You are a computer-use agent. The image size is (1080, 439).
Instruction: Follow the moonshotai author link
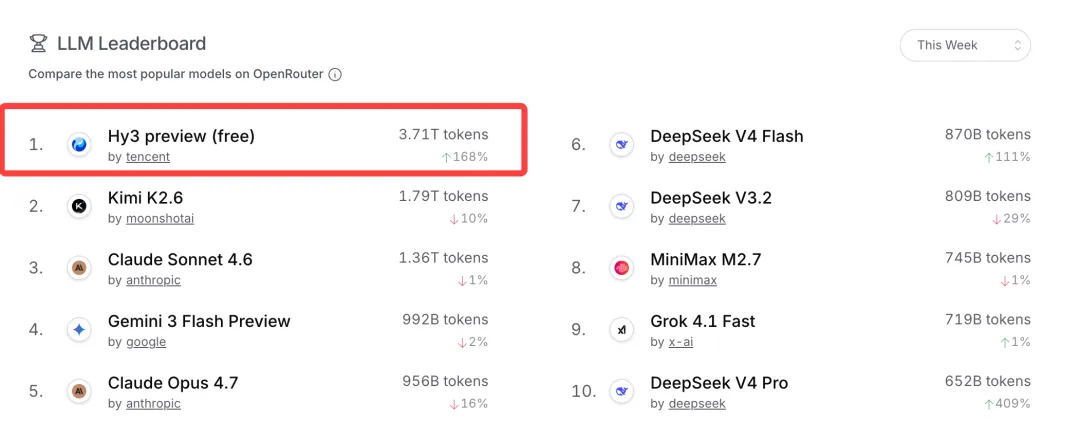[x=160, y=219]
